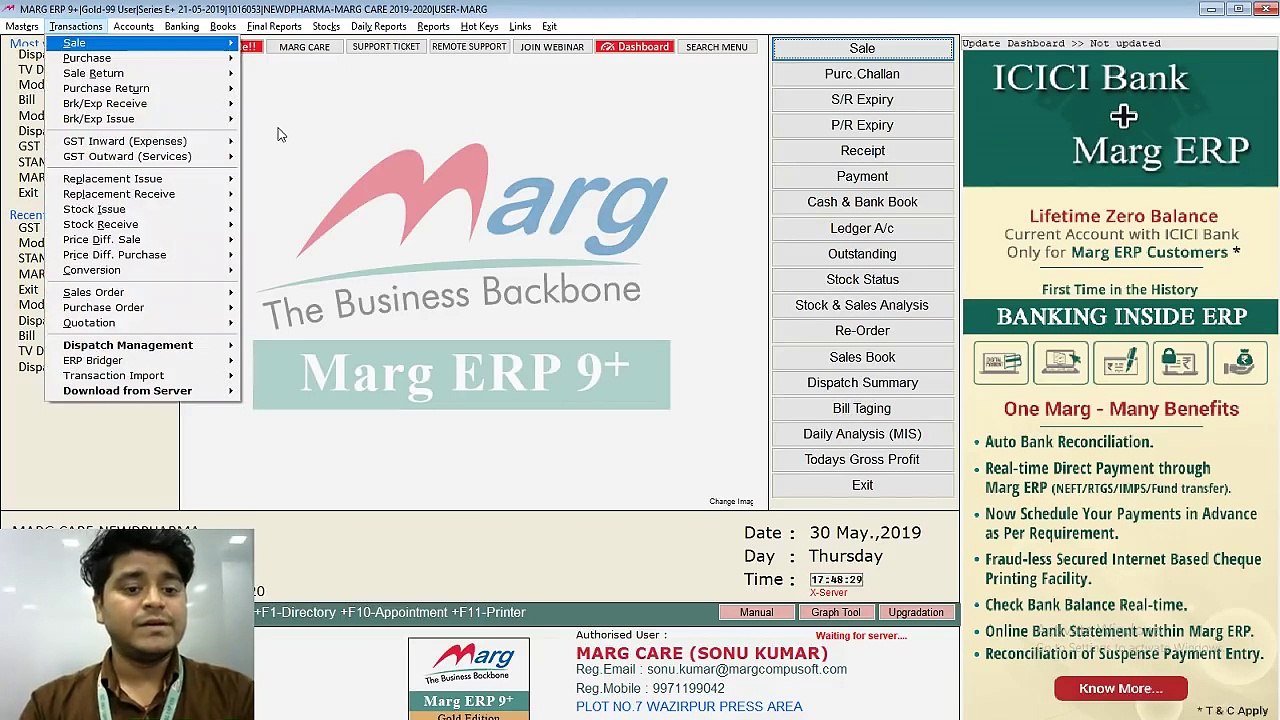Image resolution: width=1280 pixels, height=720 pixels.
Task: Click the S/R Expiry shortcut button
Action: coord(862,99)
